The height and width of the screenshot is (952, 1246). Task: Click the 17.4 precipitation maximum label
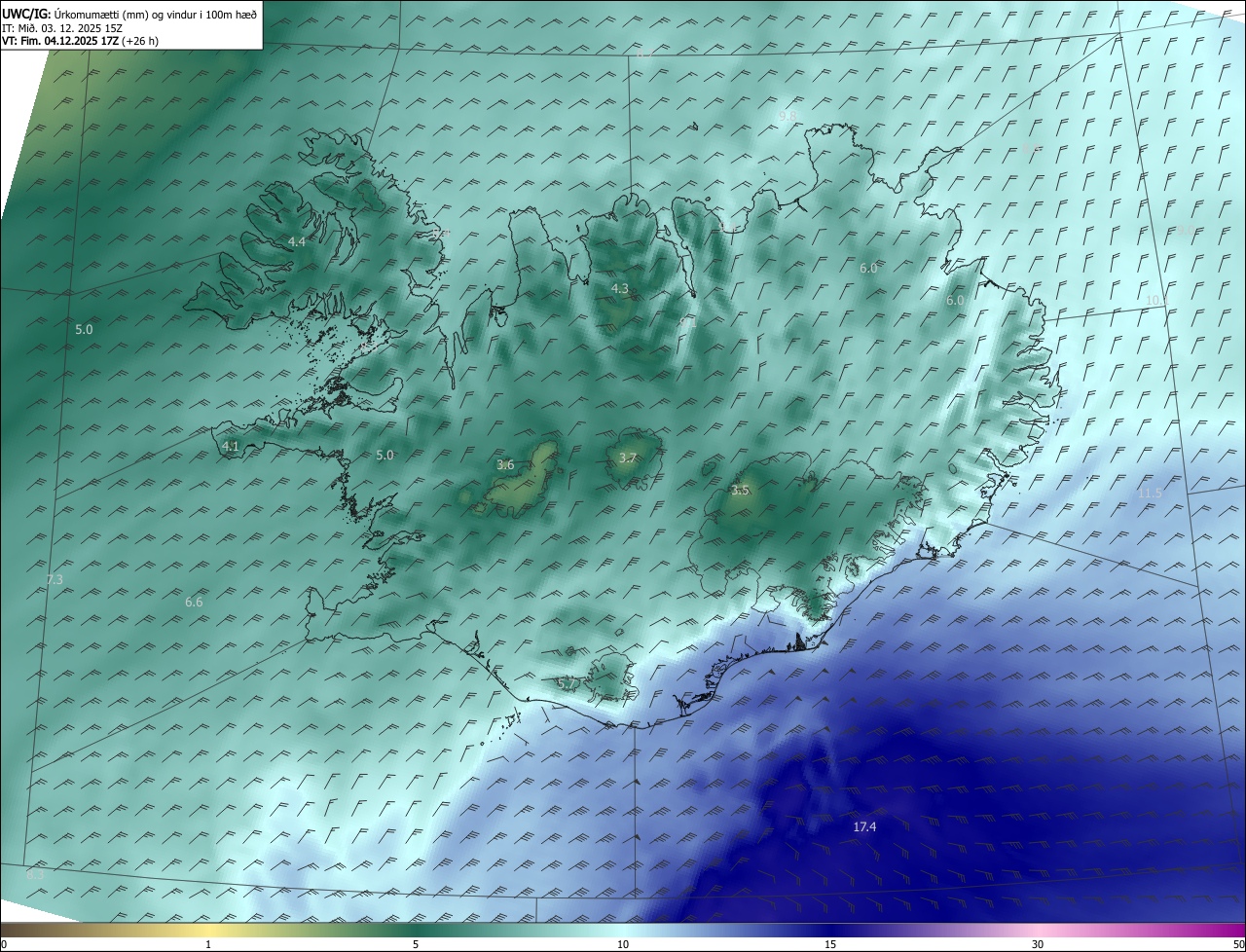point(864,826)
